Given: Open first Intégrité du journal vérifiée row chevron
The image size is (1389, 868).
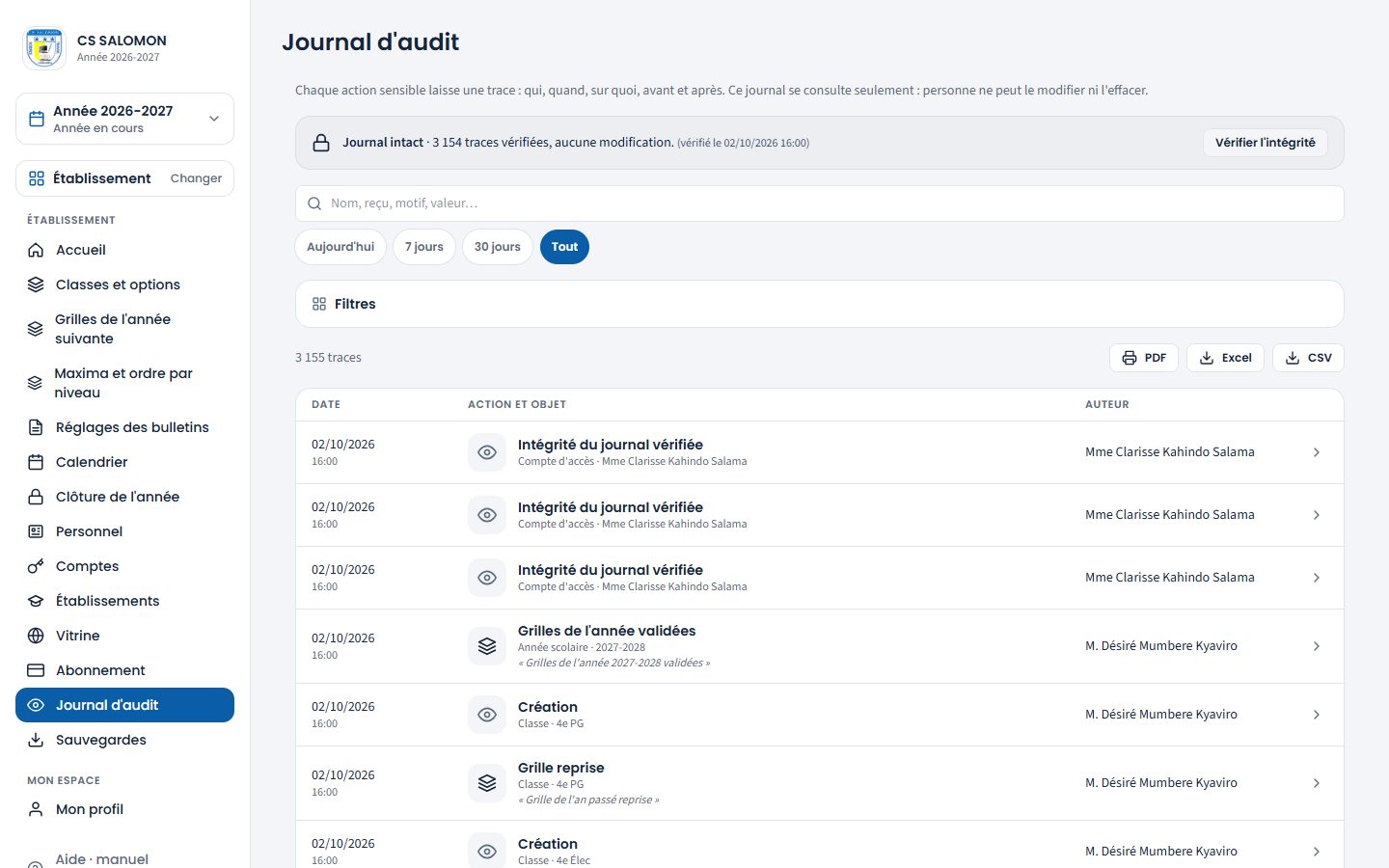Looking at the screenshot, I should (1317, 452).
